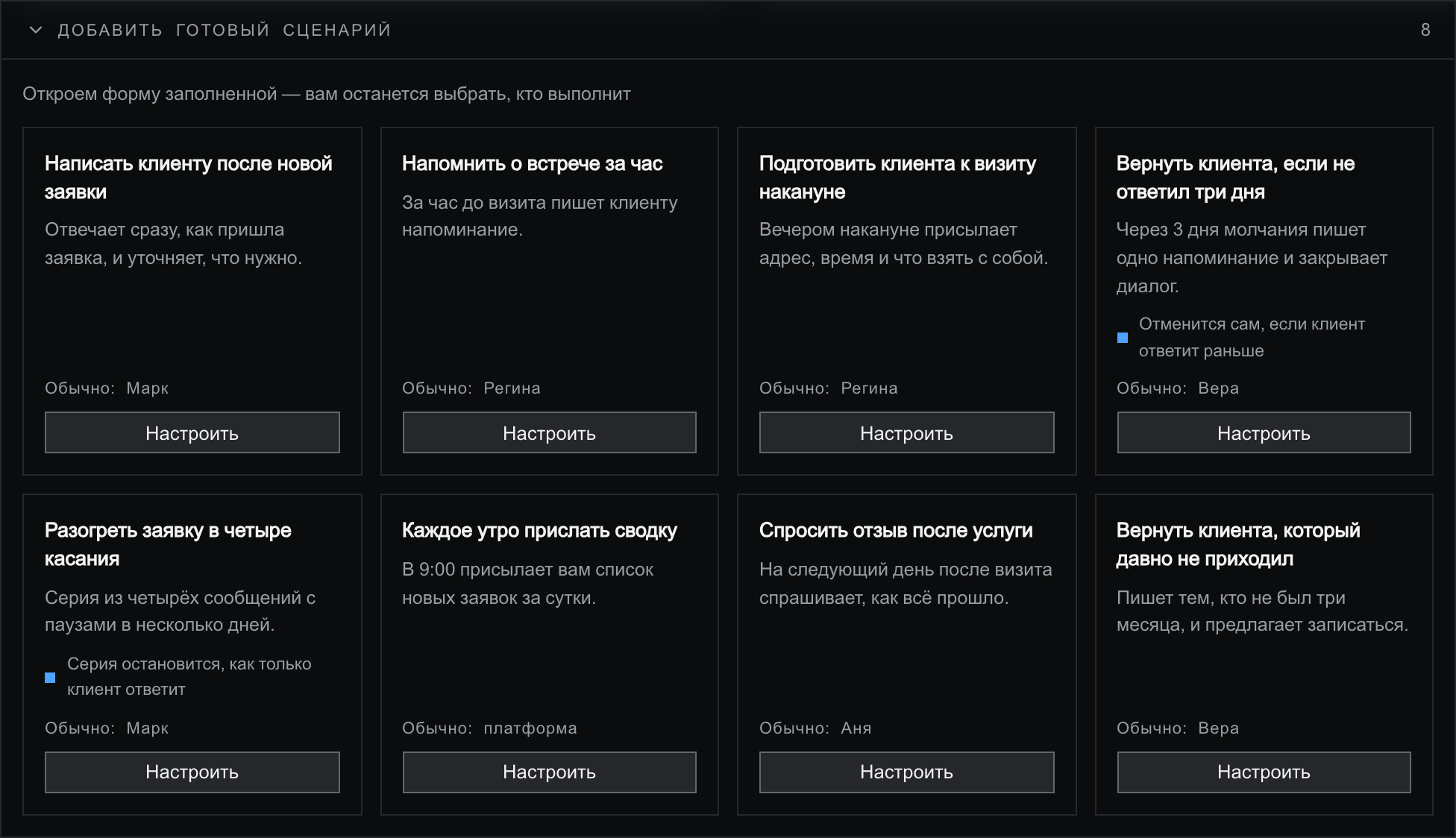This screenshot has width=1456, height=838.
Task: Collapse the «Добавить готовый сценарий» section chevron
Action: coord(36,30)
